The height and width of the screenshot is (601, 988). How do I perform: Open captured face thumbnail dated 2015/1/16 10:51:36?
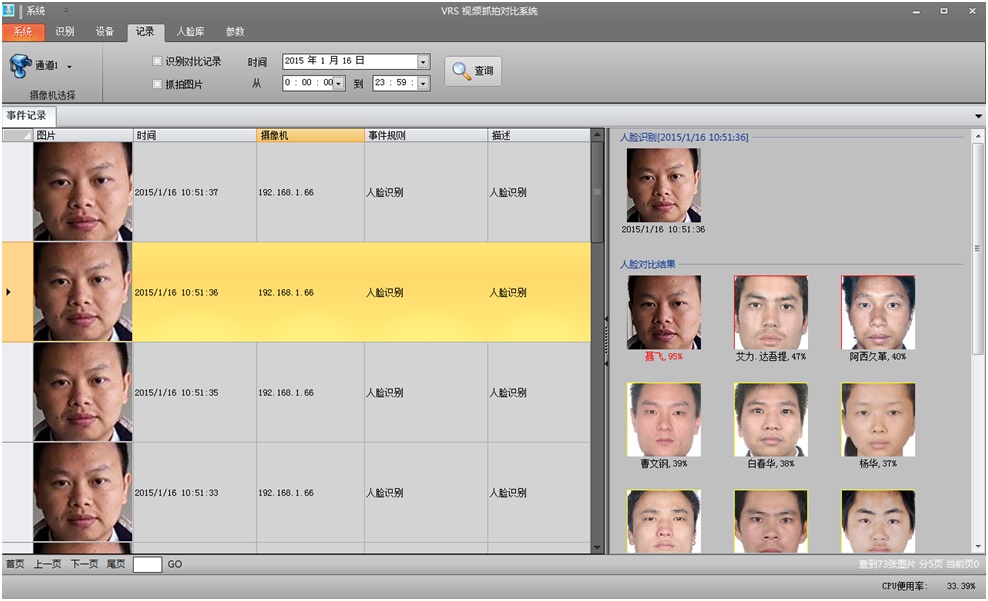coord(663,185)
